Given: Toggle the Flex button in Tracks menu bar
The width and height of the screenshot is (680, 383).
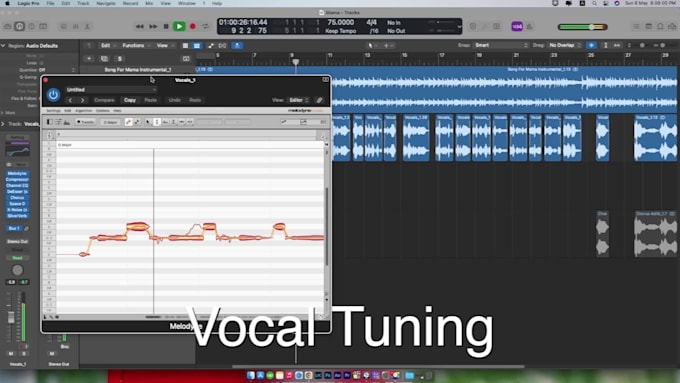Looking at the screenshot, I should point(222,46).
